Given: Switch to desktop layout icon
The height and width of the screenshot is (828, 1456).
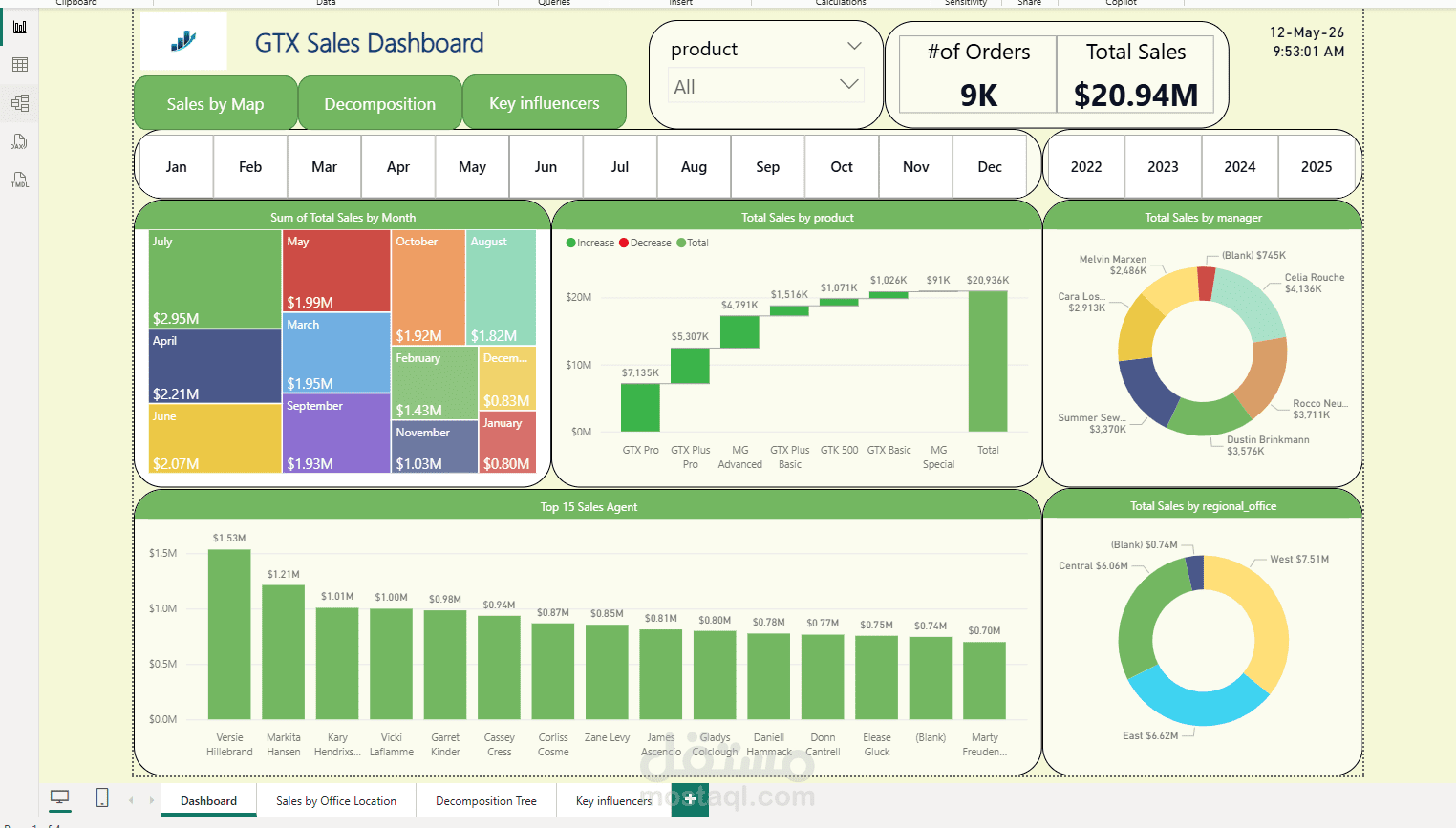Looking at the screenshot, I should pos(59,798).
